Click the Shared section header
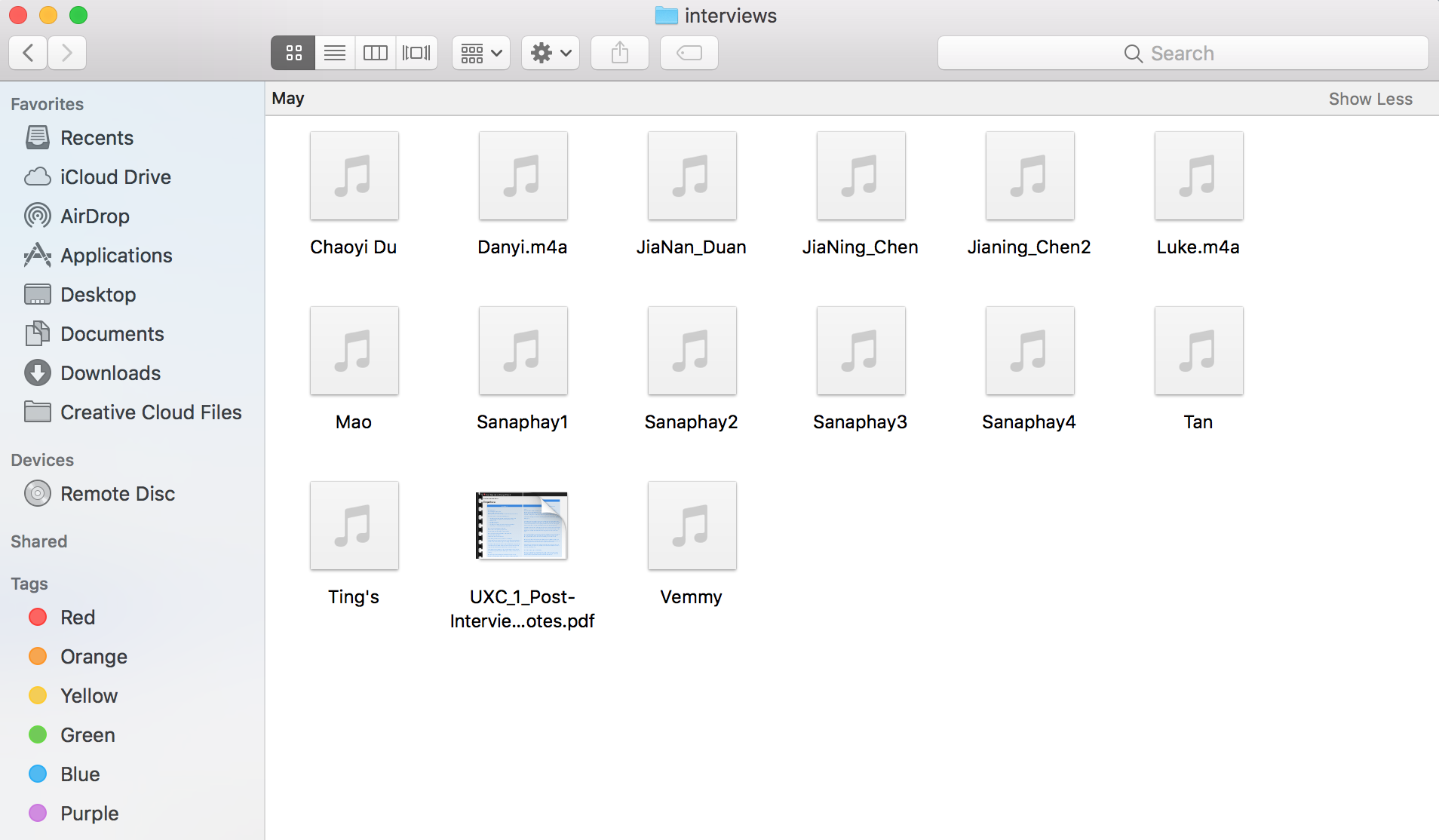This screenshot has width=1439, height=840. point(39,541)
